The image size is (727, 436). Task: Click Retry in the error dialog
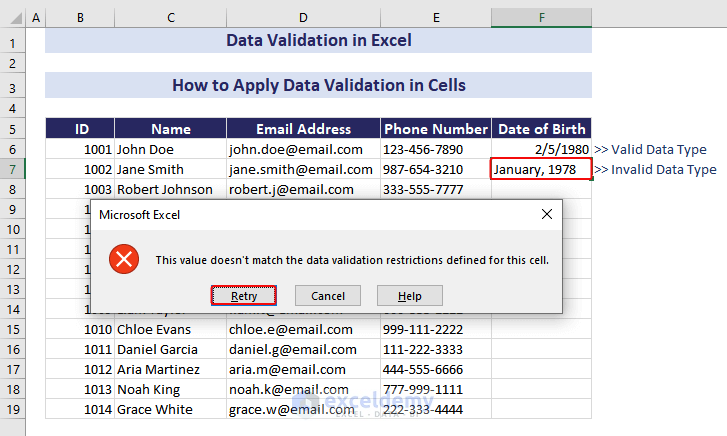[243, 296]
